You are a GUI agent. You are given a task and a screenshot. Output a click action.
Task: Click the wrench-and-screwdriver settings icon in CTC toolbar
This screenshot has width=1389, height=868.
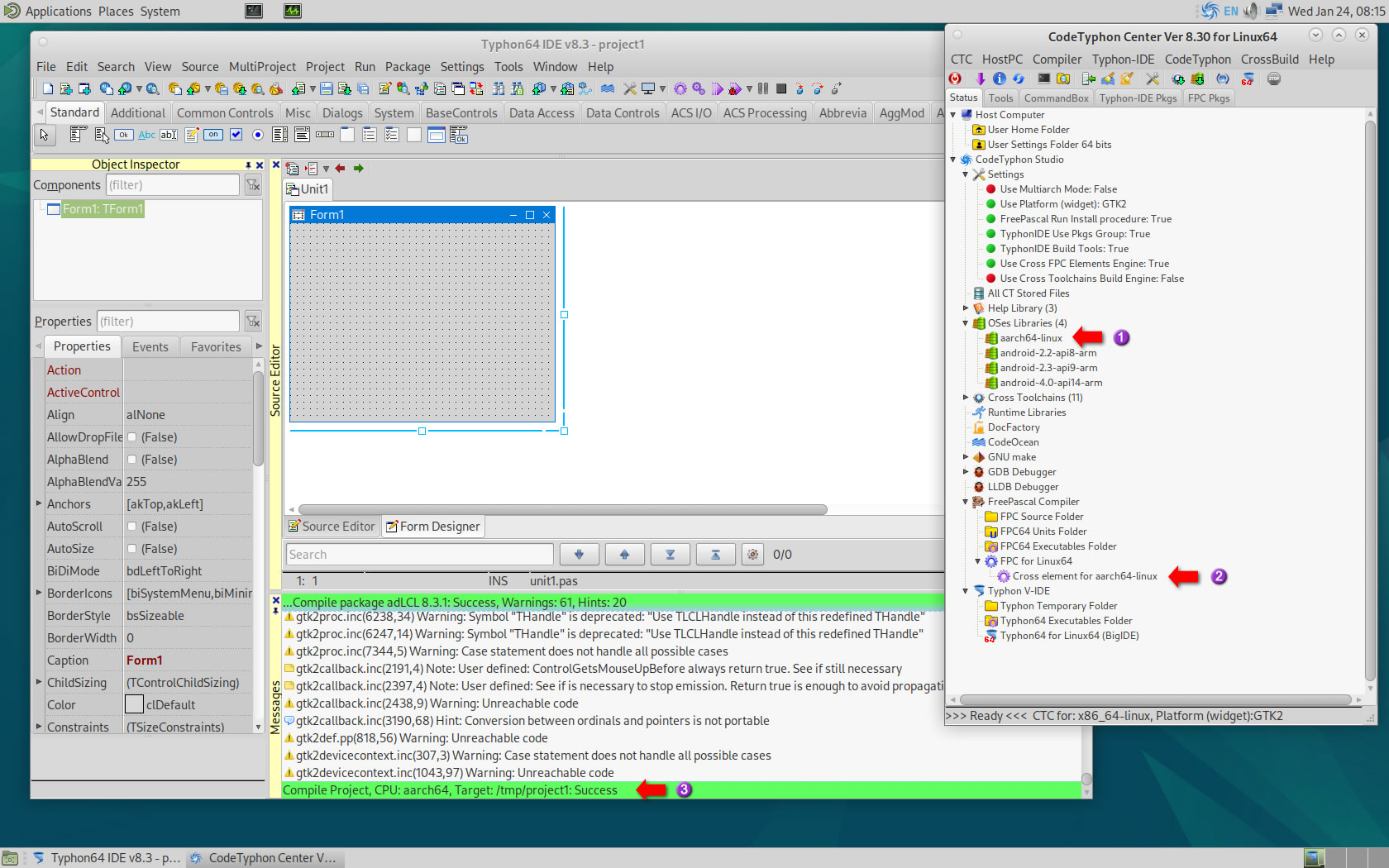click(1152, 79)
